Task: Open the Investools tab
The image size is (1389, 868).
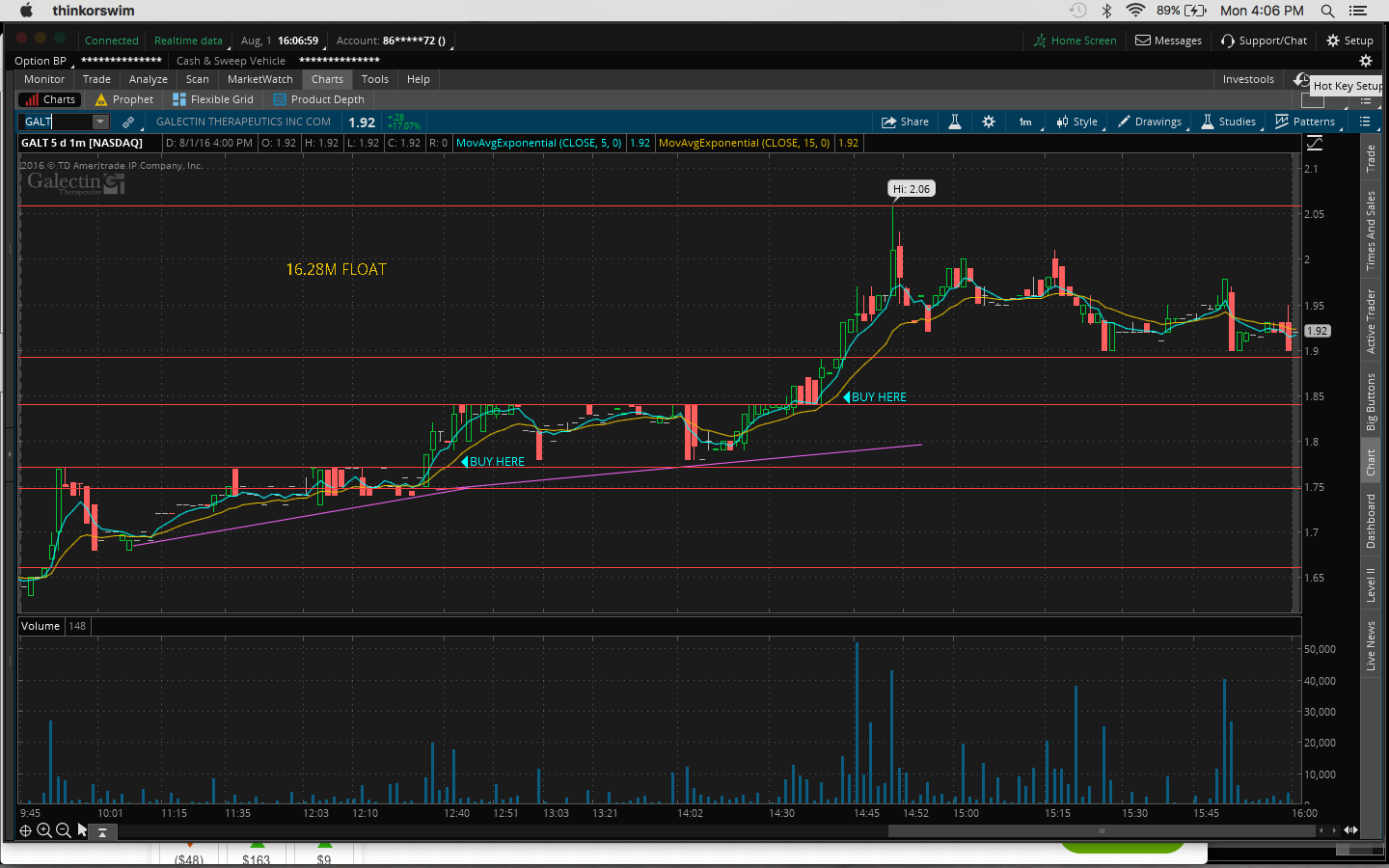Action: coord(1248,79)
